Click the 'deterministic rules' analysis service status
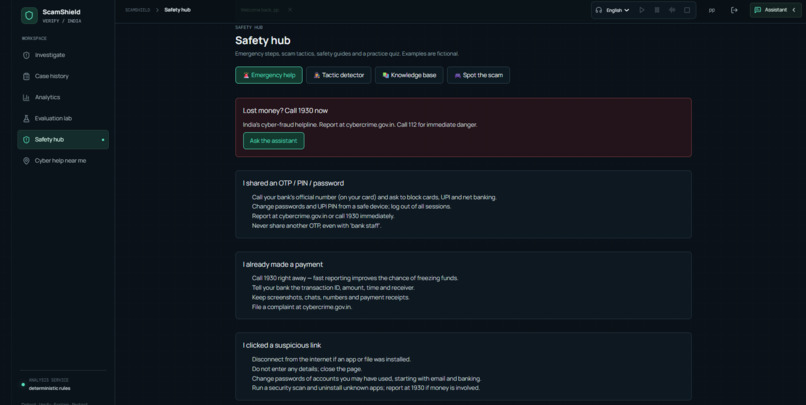The image size is (806, 405). coord(49,389)
